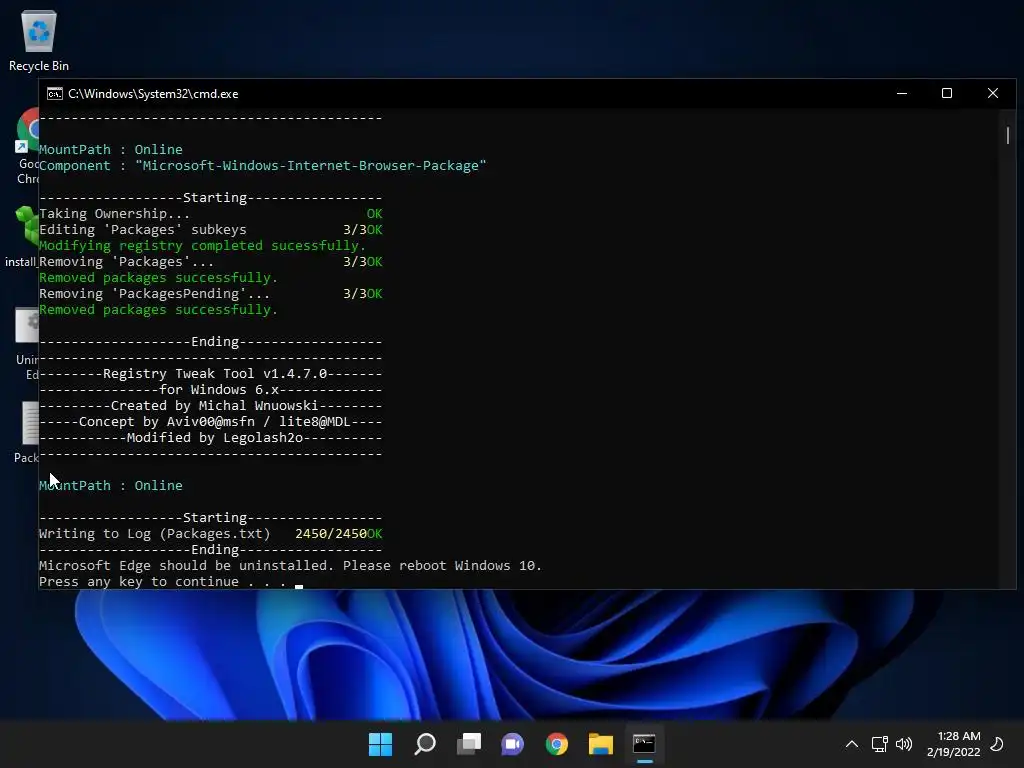Minimize the cmd.exe window

(902, 93)
